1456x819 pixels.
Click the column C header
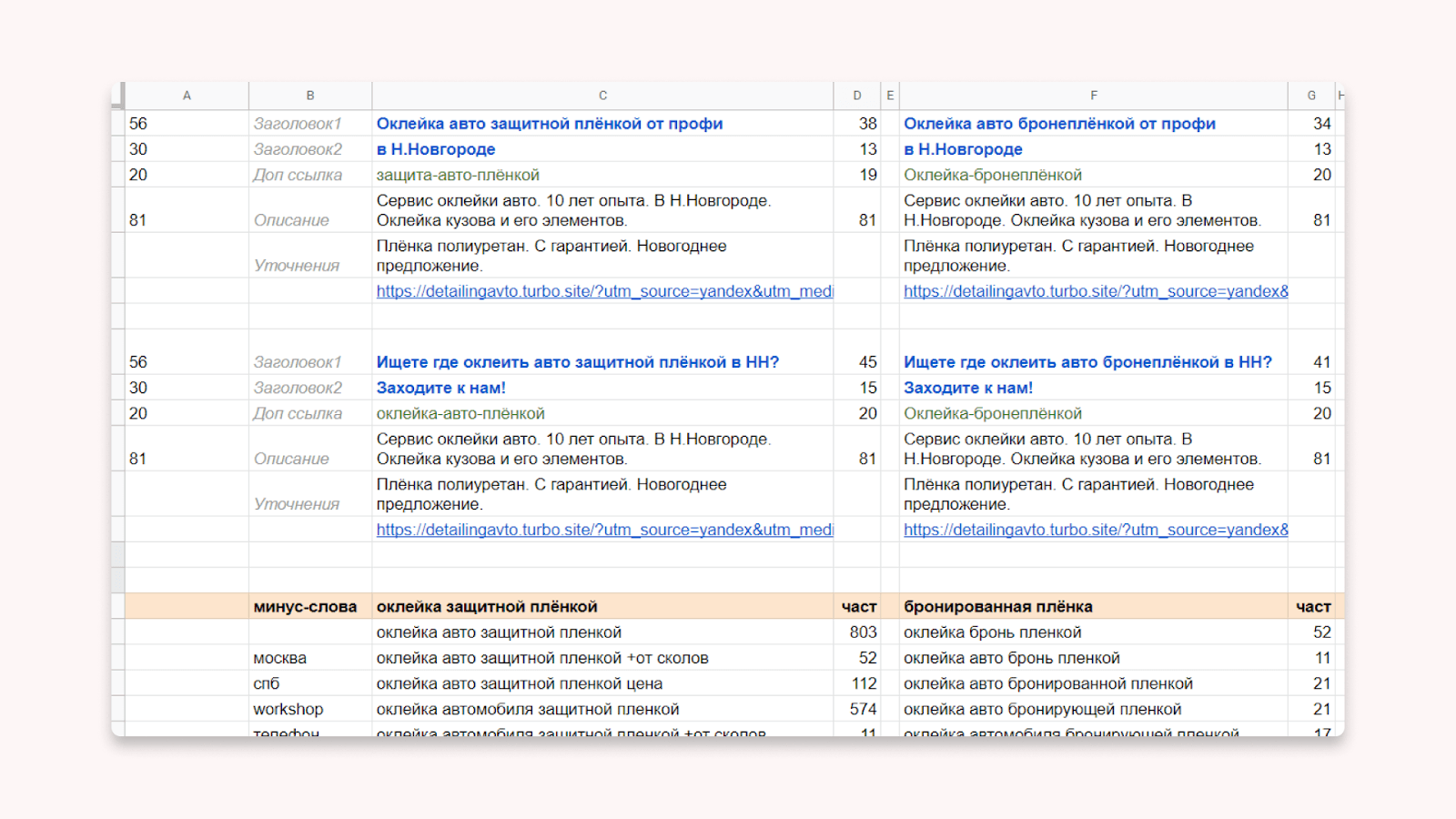click(602, 96)
